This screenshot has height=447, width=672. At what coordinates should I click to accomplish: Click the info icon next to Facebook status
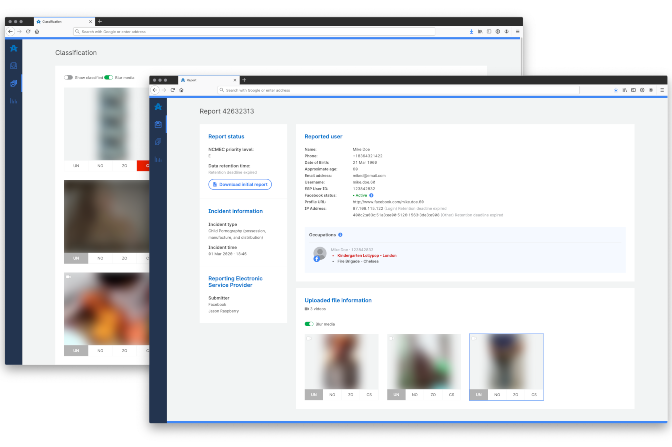pyautogui.click(x=372, y=195)
